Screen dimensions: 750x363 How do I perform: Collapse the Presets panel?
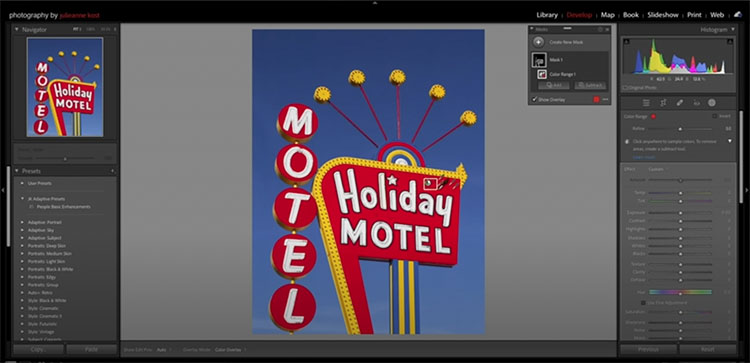coord(17,171)
